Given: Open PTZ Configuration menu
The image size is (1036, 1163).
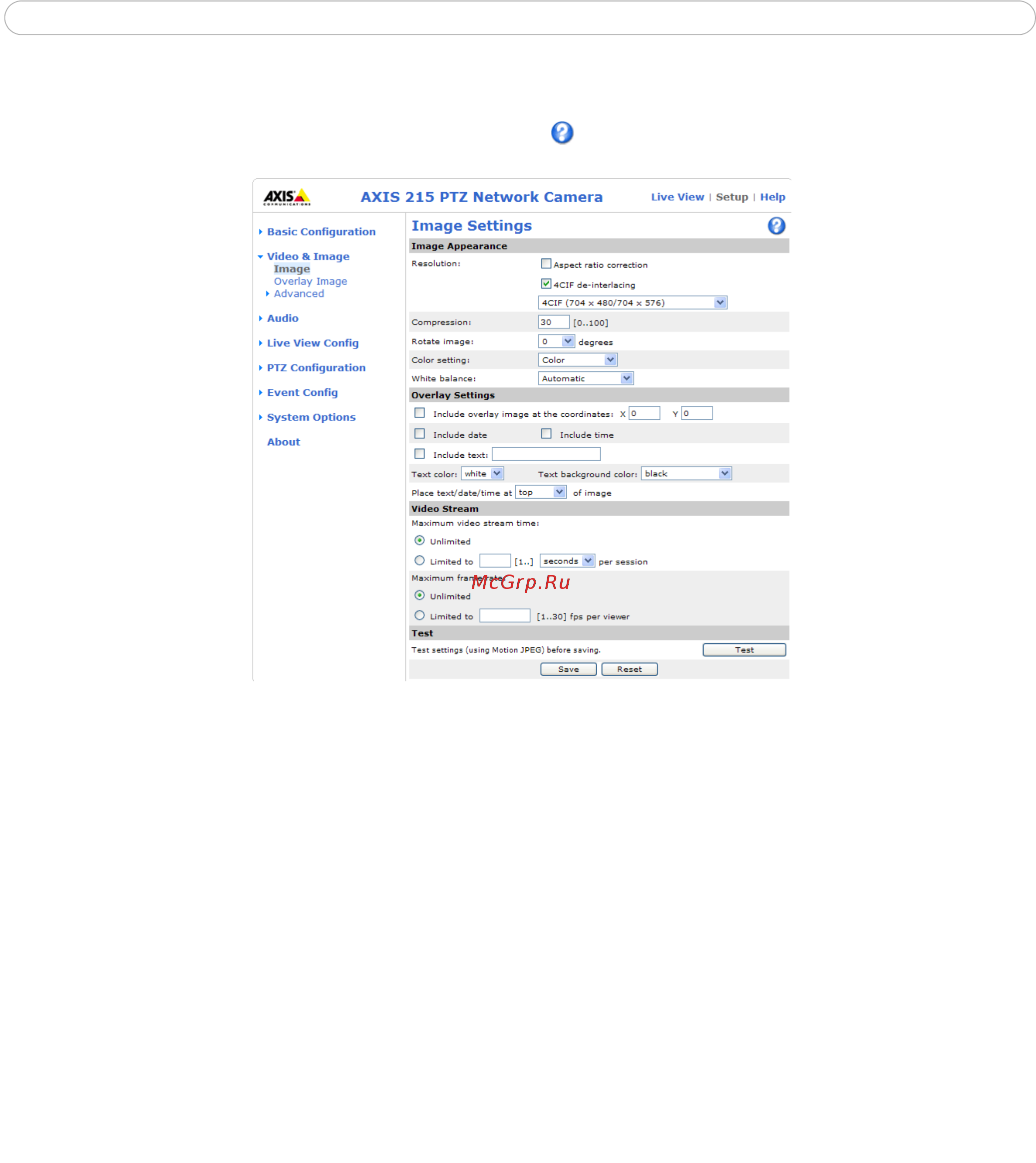Looking at the screenshot, I should point(316,367).
